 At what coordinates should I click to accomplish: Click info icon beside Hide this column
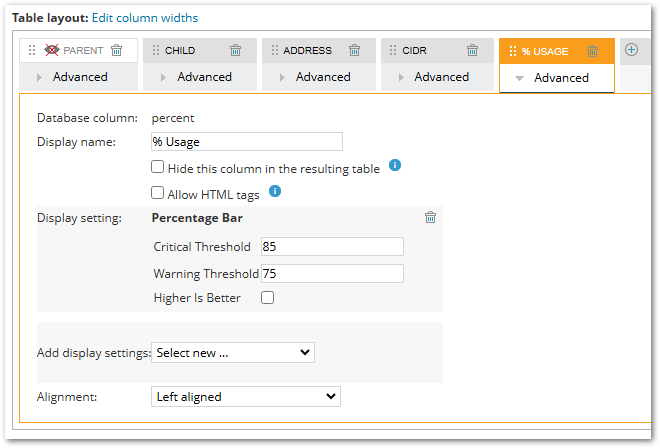395,165
